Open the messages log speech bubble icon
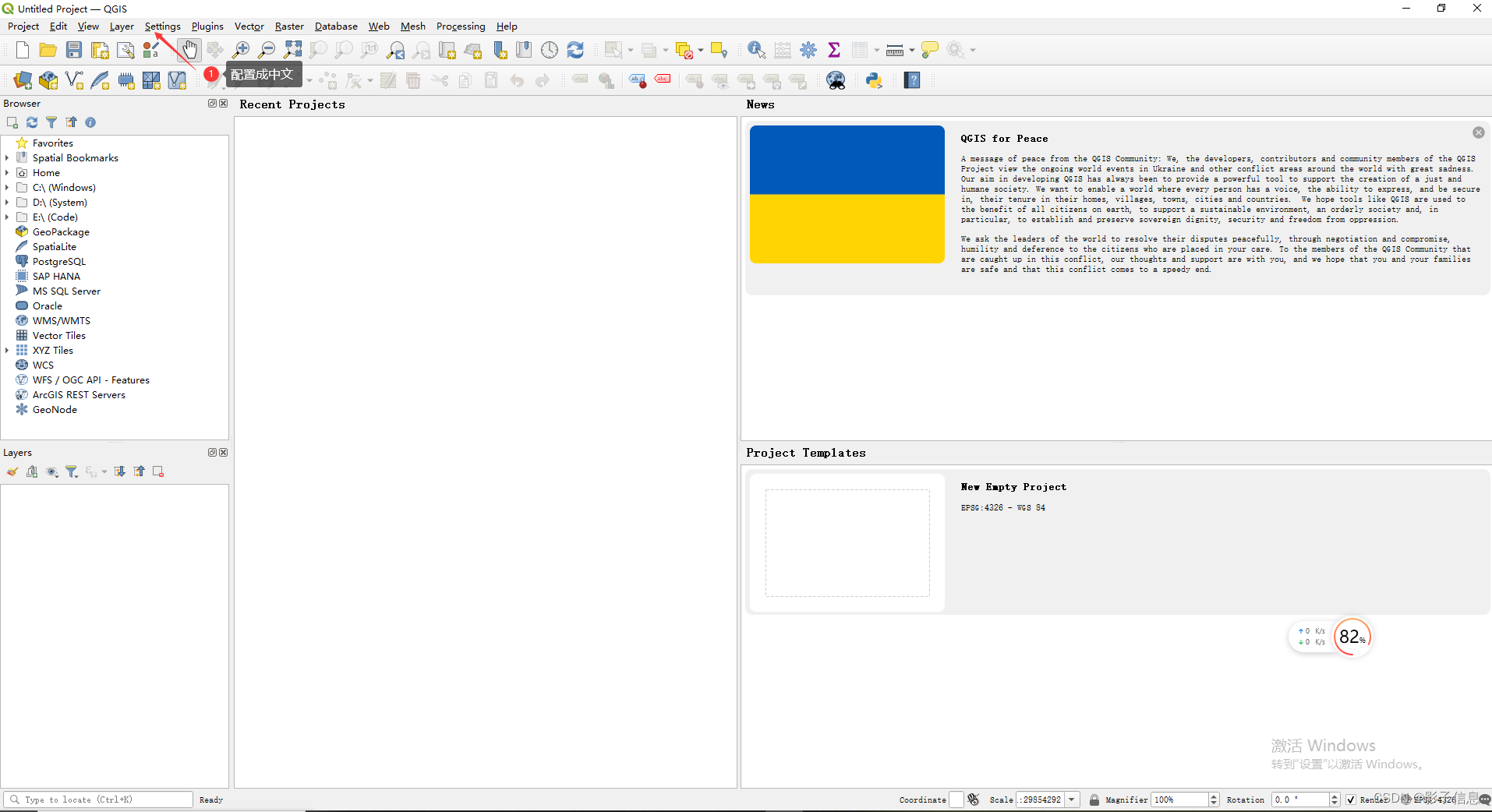The height and width of the screenshot is (812, 1492). [x=1483, y=800]
